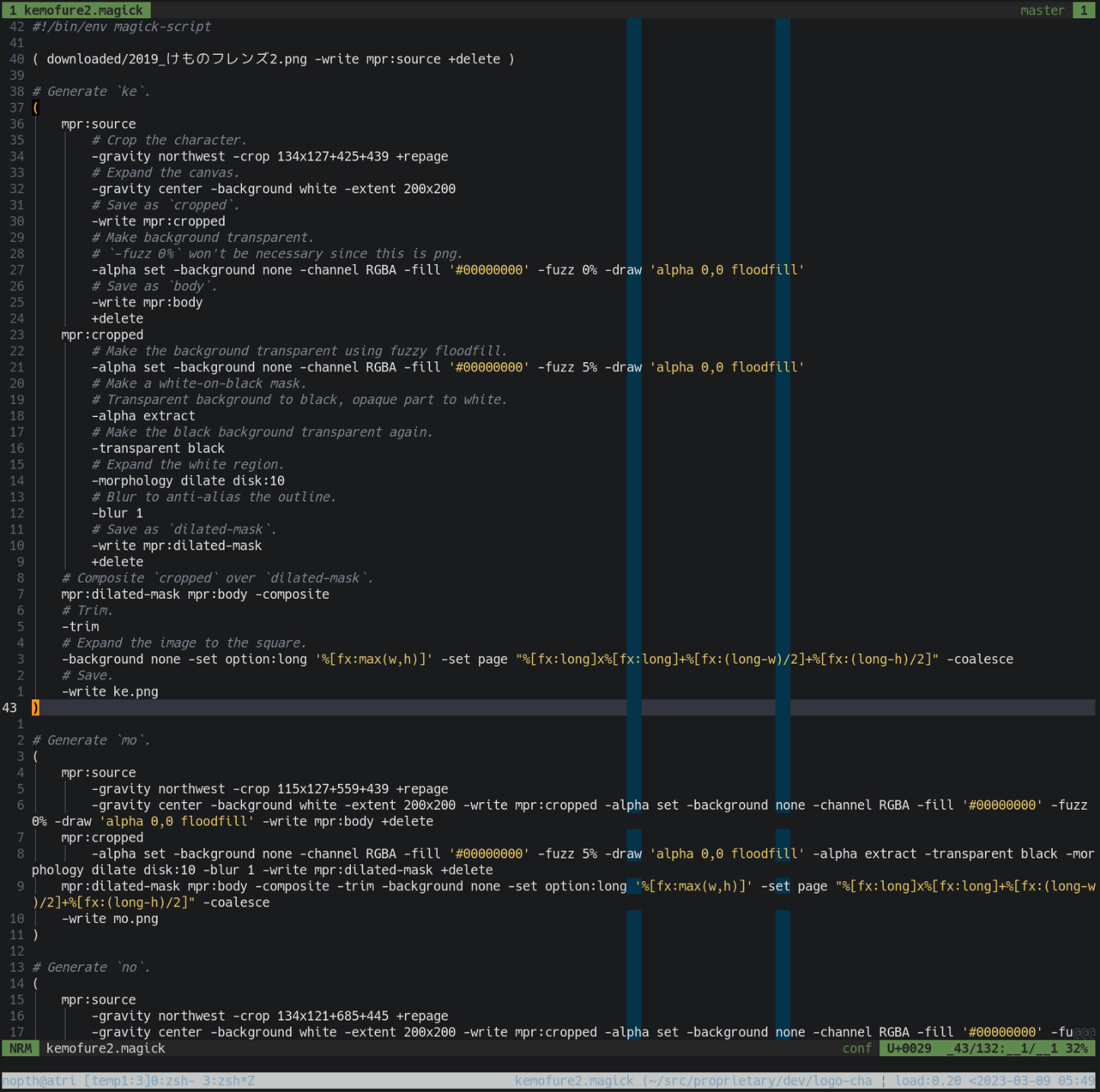Click the master branch indicator

1041,10
